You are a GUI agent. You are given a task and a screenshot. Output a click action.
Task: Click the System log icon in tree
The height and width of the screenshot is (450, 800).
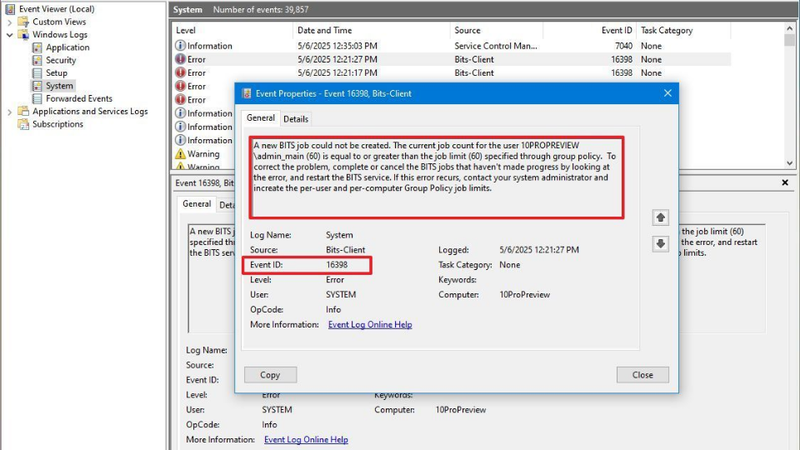click(x=37, y=86)
